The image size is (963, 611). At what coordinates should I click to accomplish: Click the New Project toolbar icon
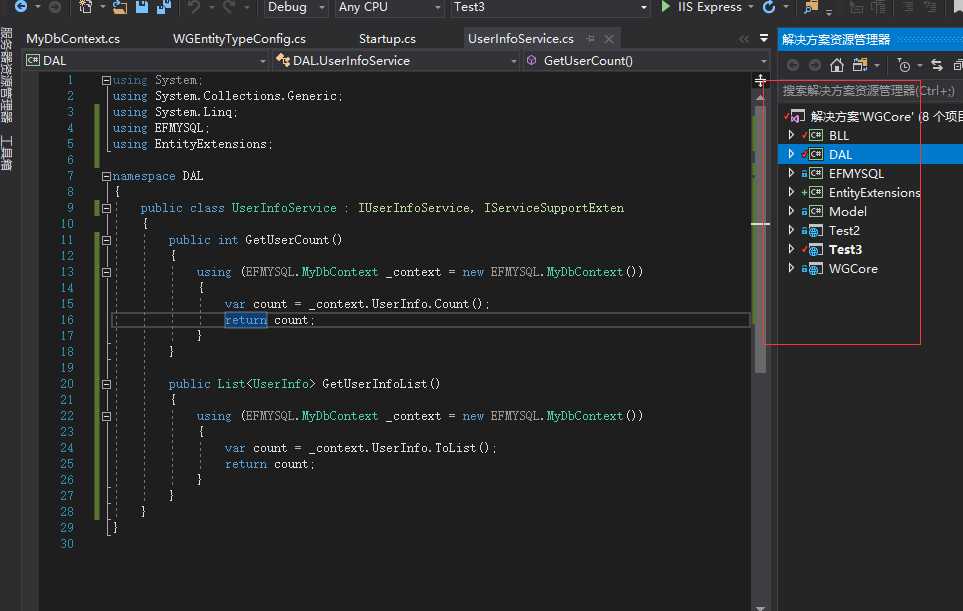coord(86,7)
